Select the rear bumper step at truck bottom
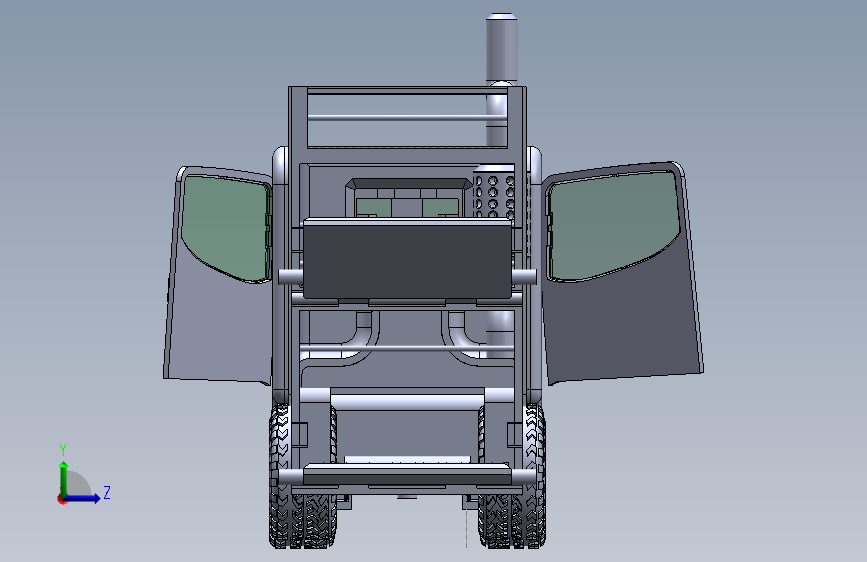Viewport: 867px width, 562px height. (407, 475)
